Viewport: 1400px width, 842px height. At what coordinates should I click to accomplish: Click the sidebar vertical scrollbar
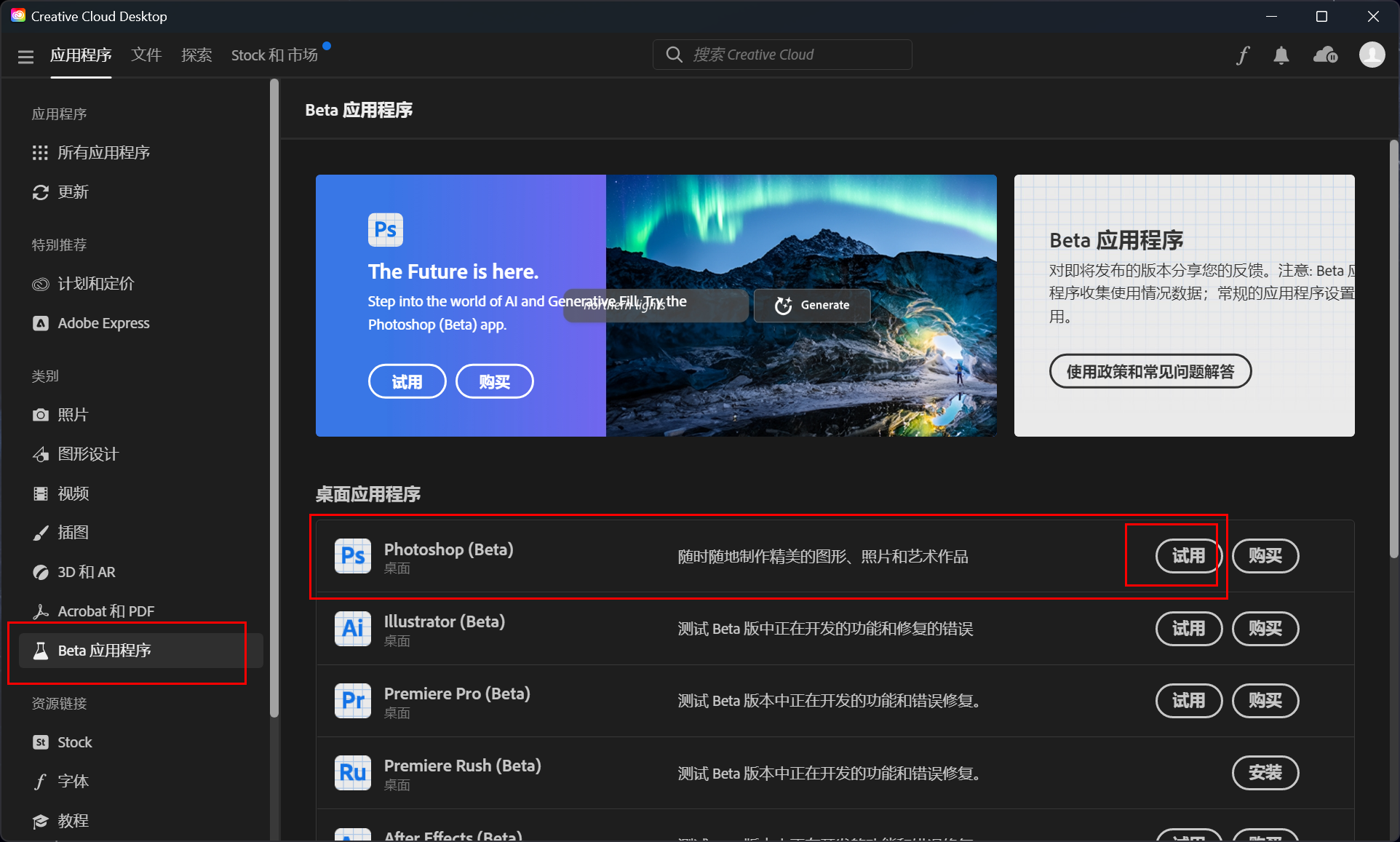[x=274, y=399]
